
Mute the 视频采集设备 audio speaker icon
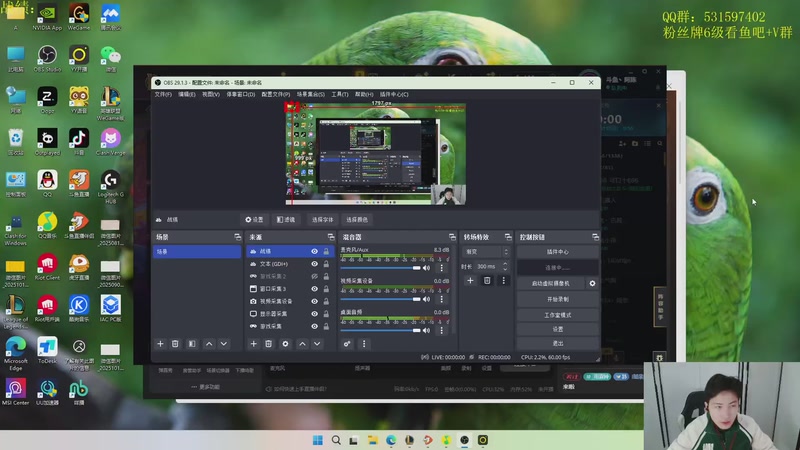coord(427,299)
